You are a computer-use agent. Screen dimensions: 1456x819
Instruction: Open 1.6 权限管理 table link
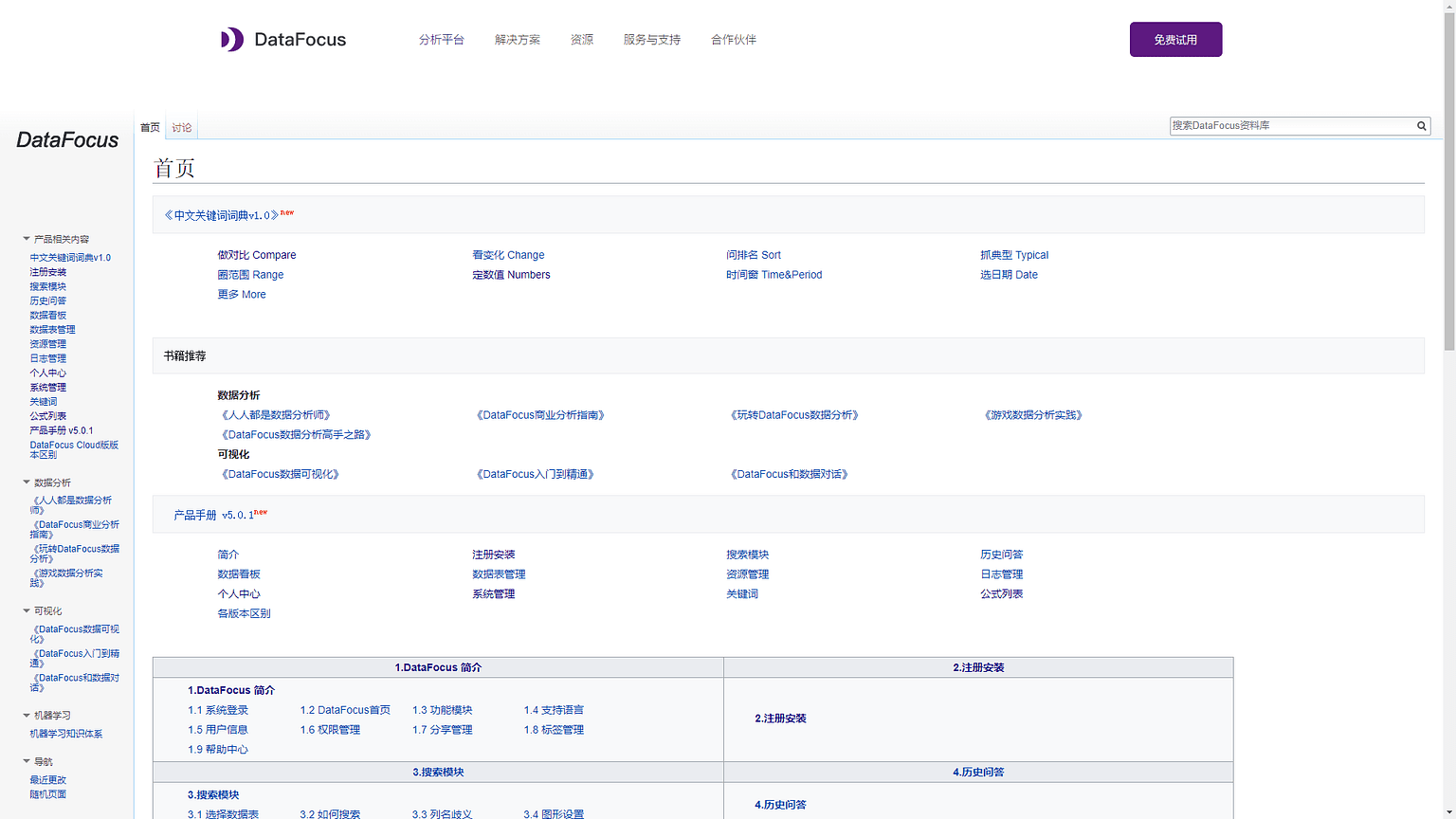(x=330, y=730)
